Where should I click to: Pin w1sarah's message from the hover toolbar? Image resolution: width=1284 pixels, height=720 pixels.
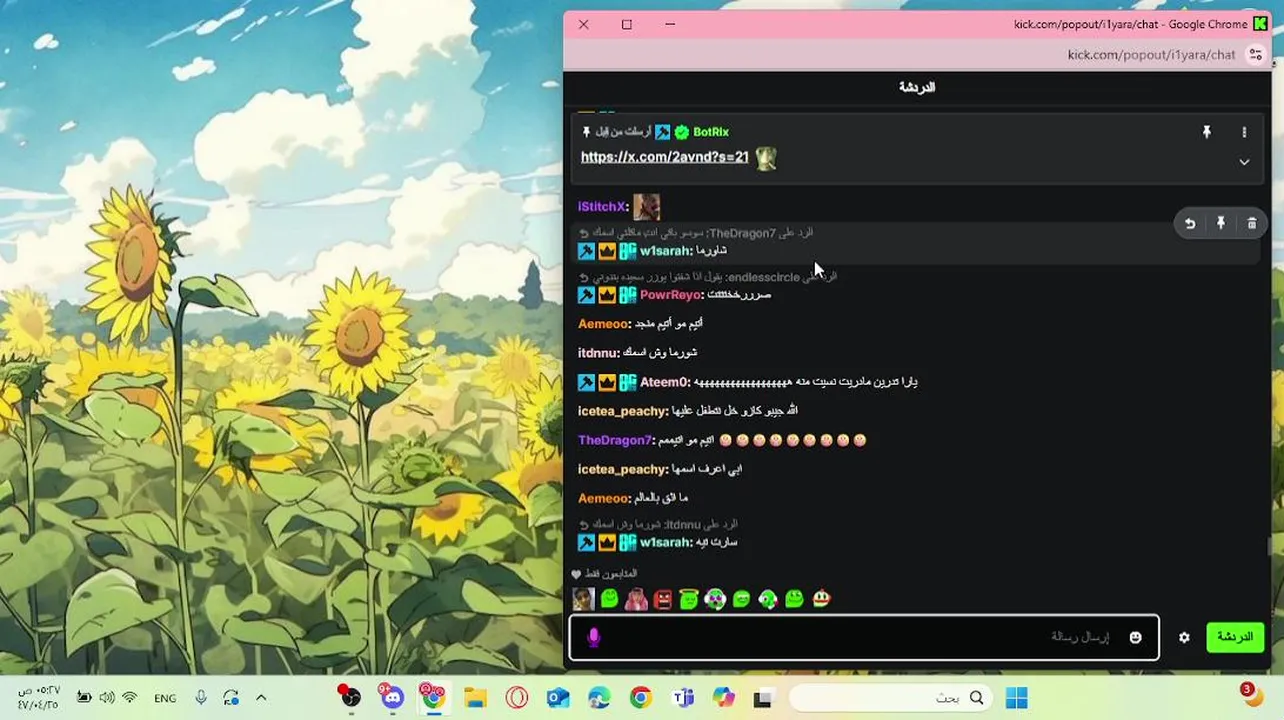pos(1221,224)
